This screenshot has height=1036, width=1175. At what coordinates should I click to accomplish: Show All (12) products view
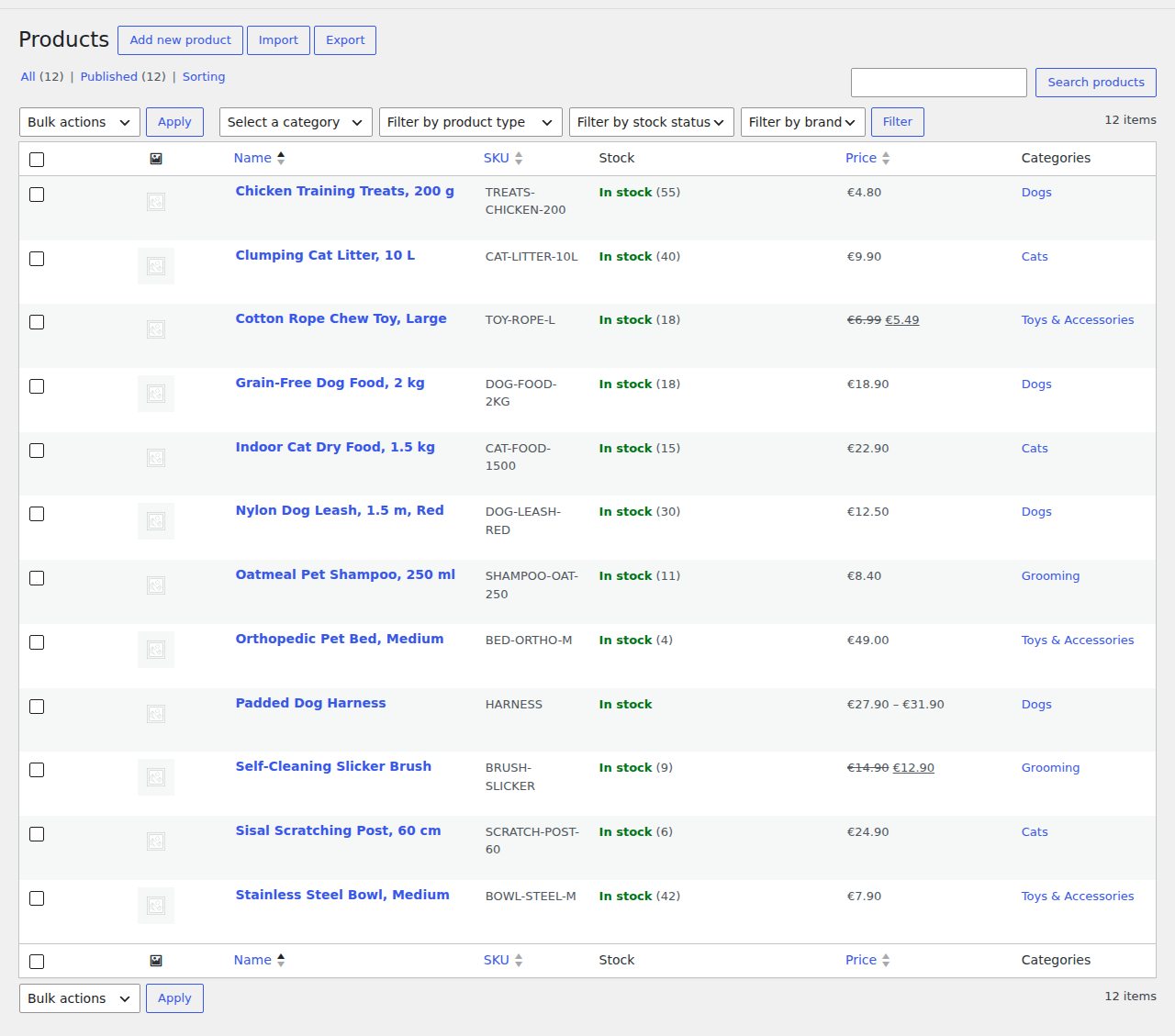coord(42,77)
